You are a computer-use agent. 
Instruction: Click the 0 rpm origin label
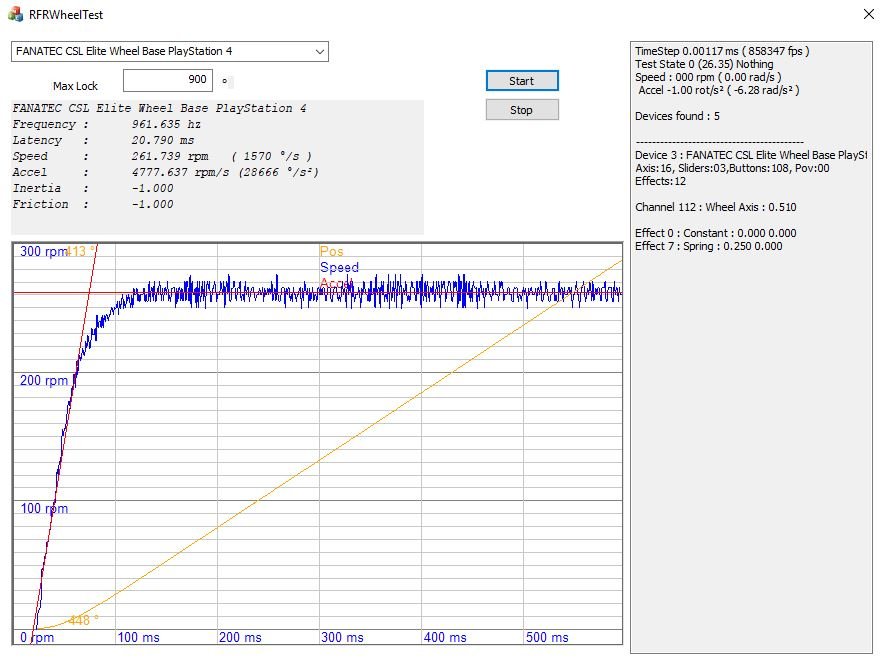[x=38, y=637]
